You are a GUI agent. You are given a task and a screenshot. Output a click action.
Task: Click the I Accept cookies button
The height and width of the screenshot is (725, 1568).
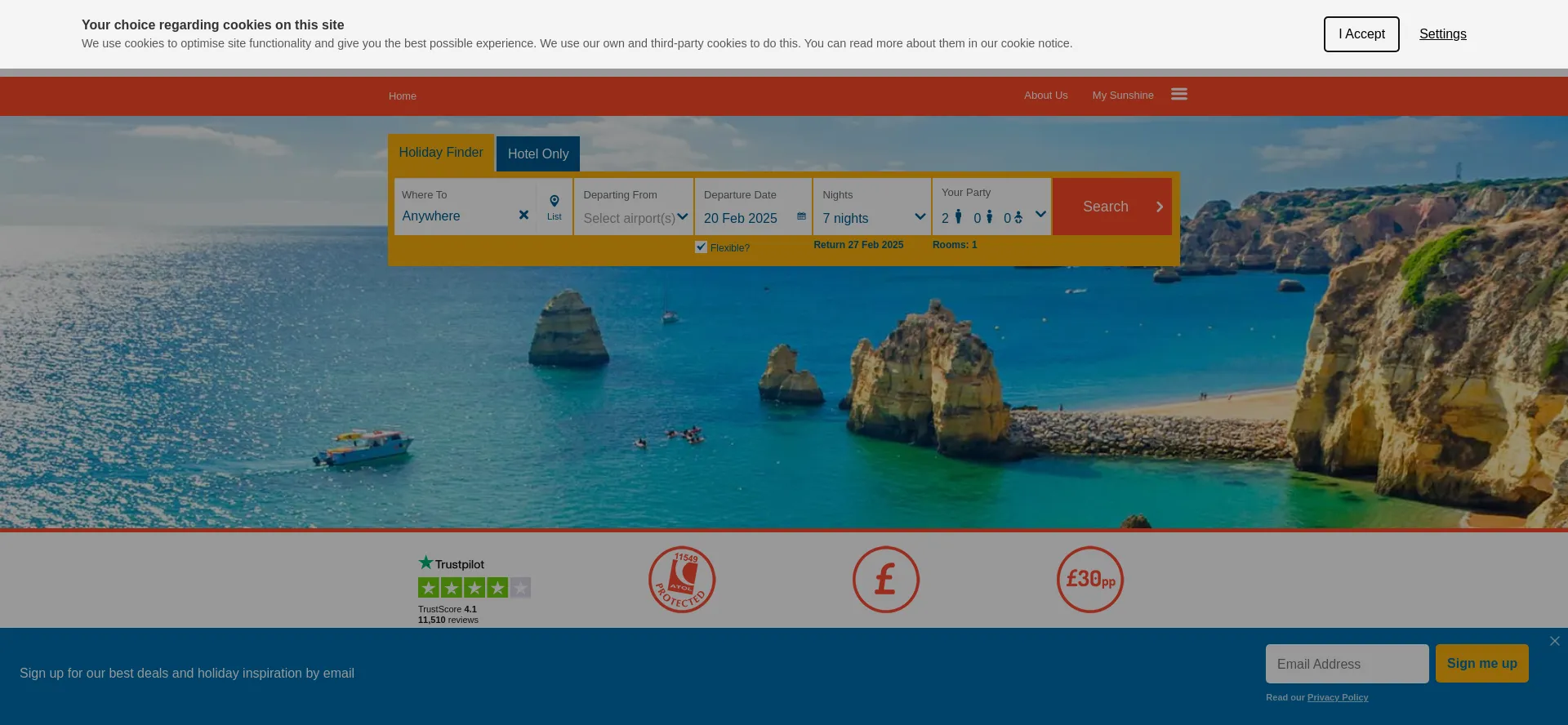[x=1361, y=34]
